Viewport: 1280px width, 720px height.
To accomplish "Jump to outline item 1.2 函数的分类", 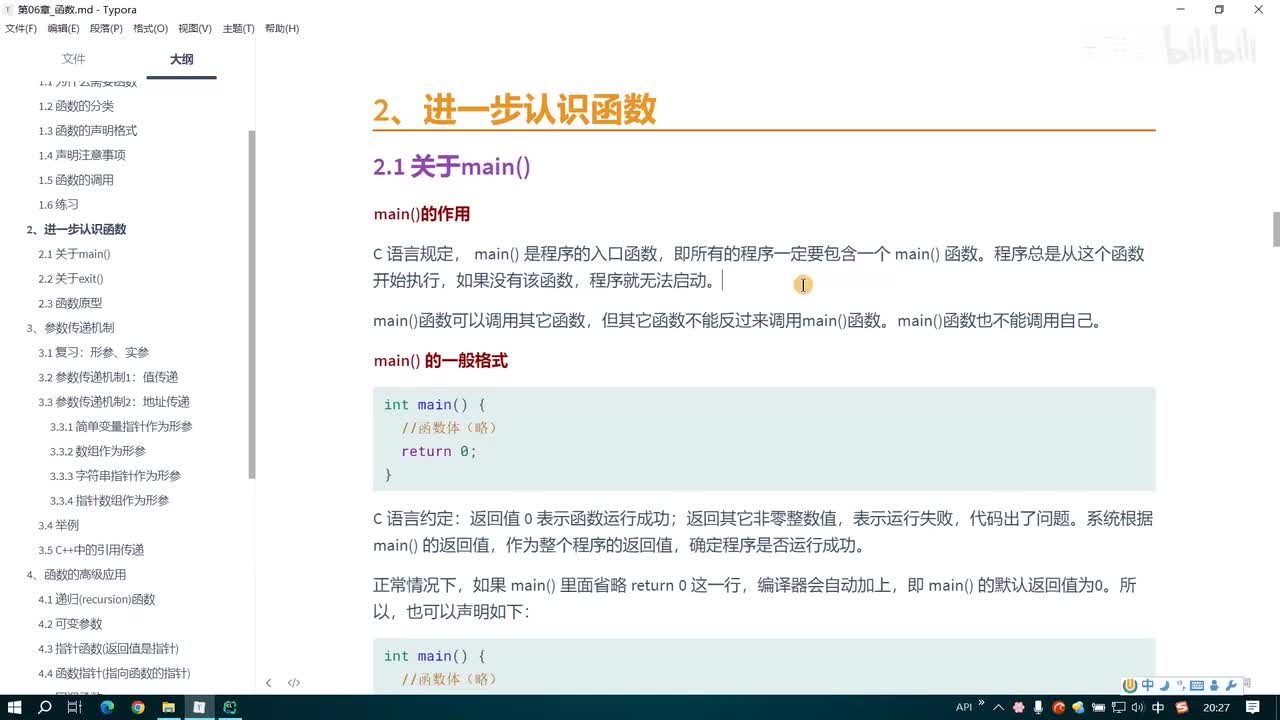I will click(76, 106).
